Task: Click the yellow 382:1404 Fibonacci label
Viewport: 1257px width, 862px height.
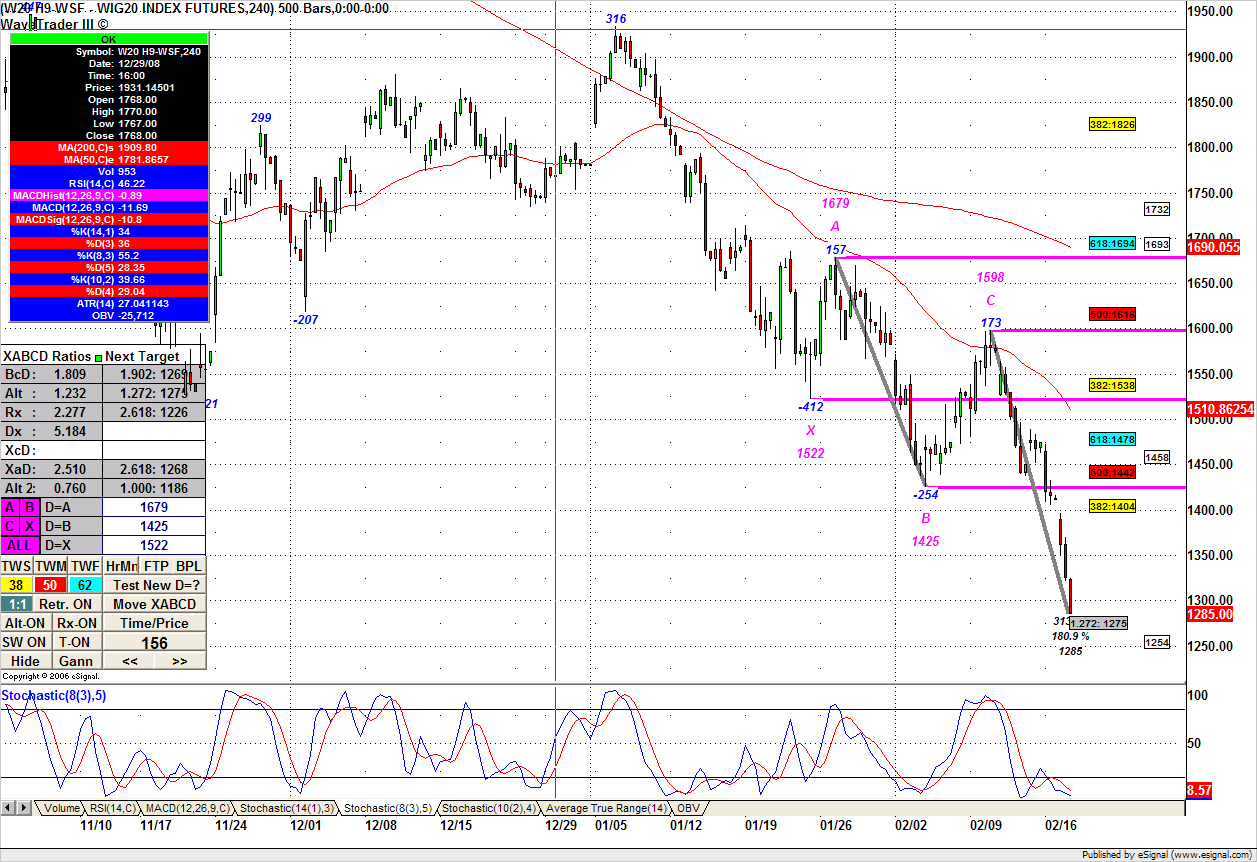Action: pyautogui.click(x=1112, y=507)
